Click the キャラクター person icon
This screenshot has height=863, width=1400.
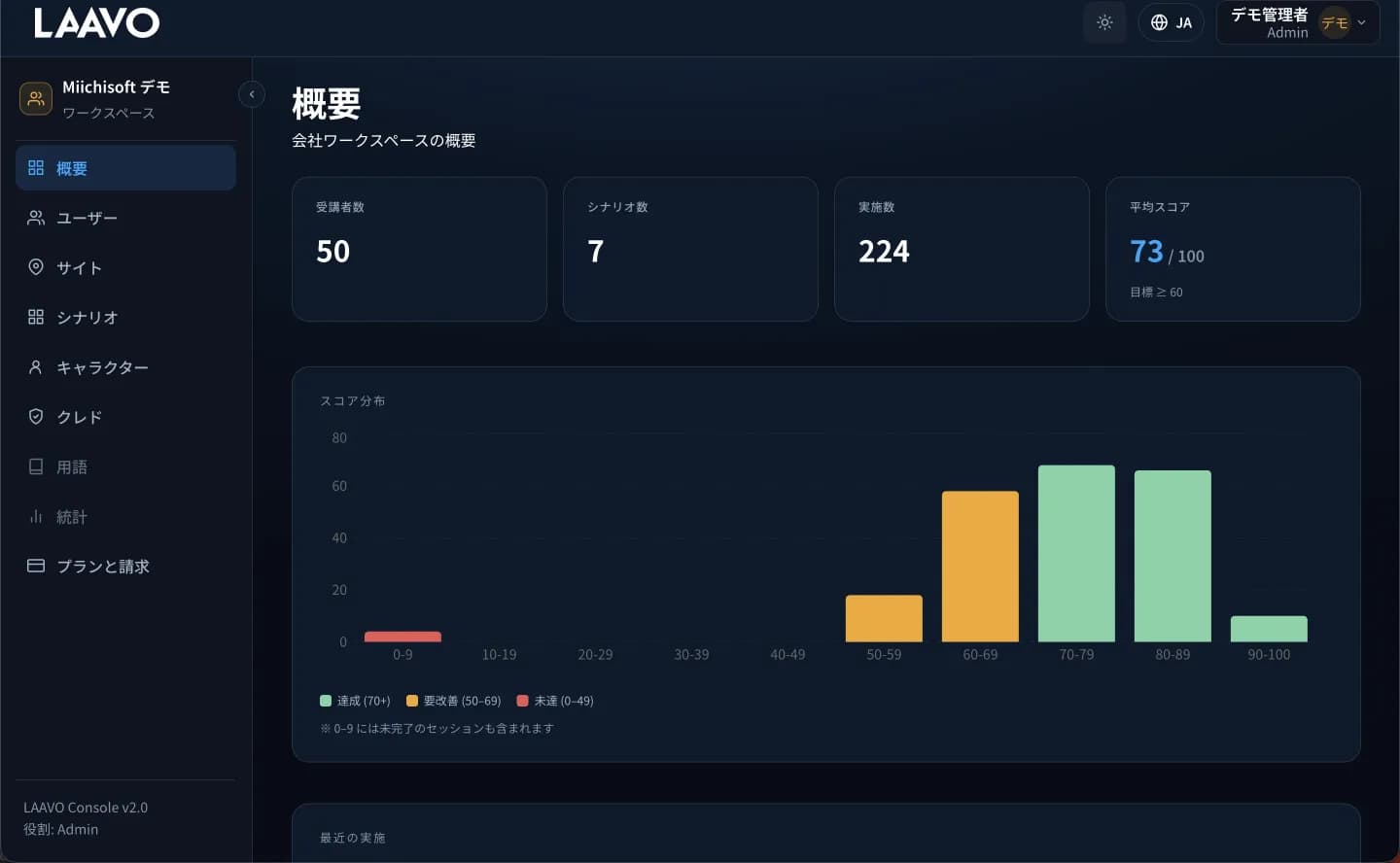tap(36, 367)
